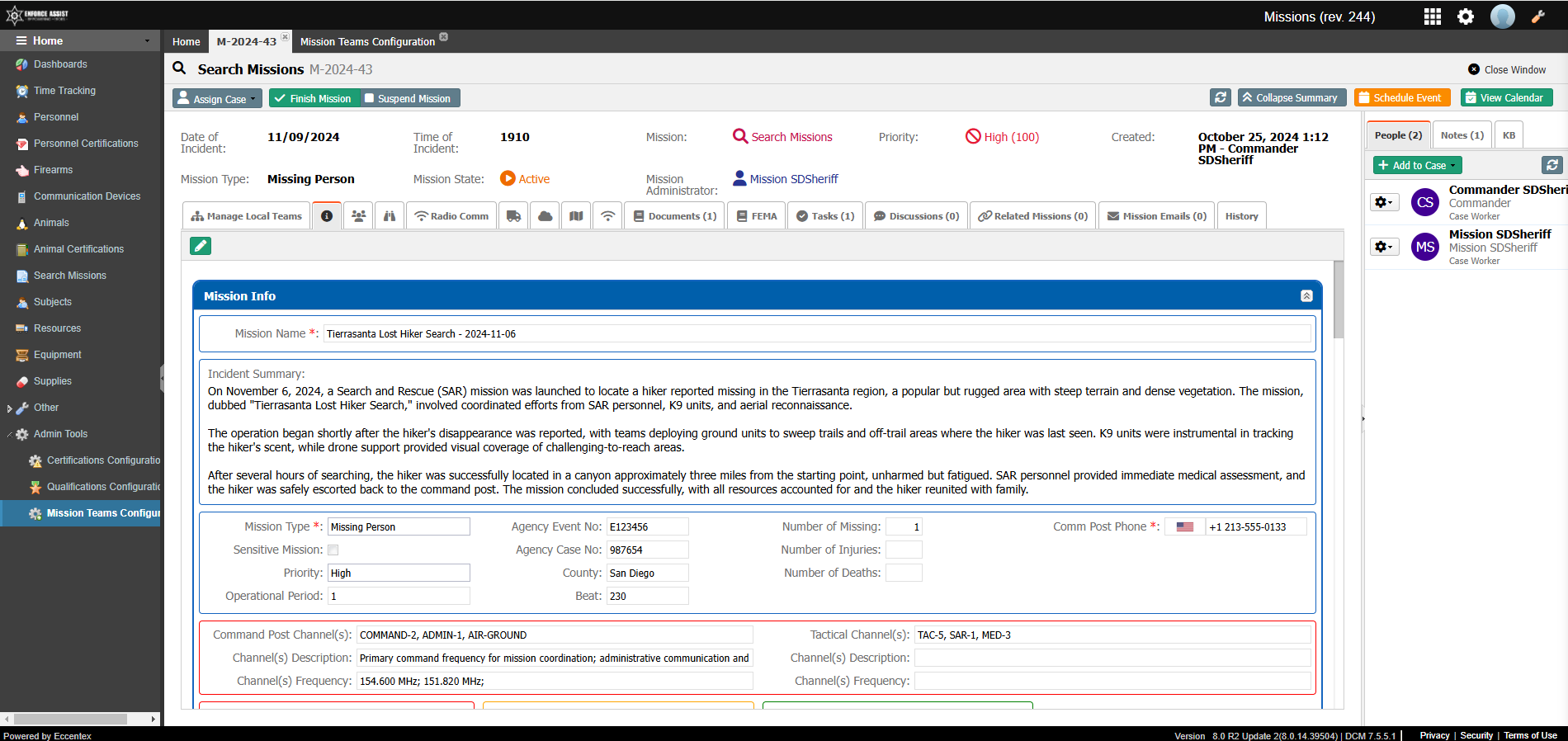The height and width of the screenshot is (741, 1568).
Task: Open Subjects in sidebar
Action: coord(52,302)
